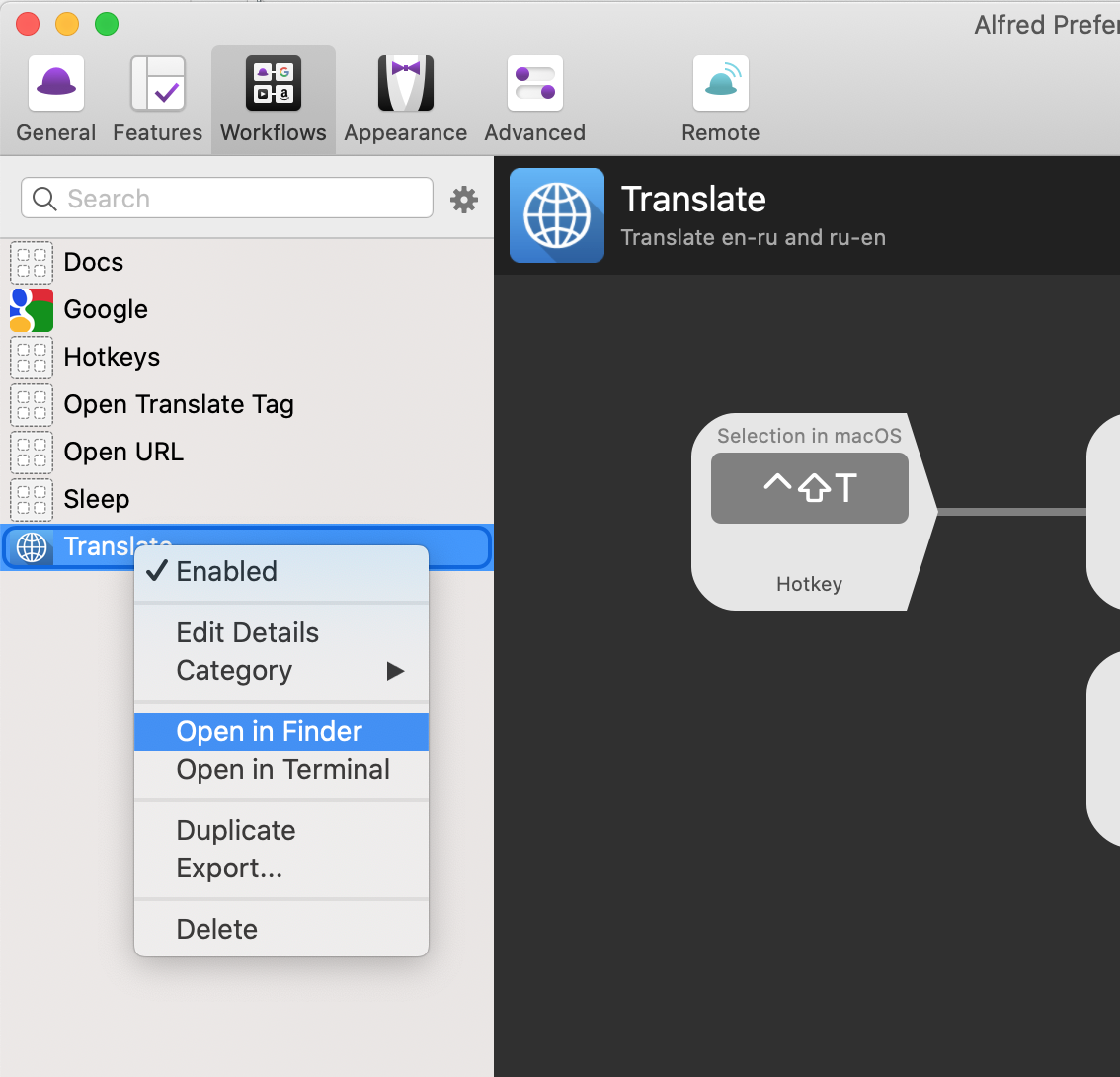1120x1077 pixels.
Task: Open the Remote preferences tab
Action: pyautogui.click(x=720, y=100)
